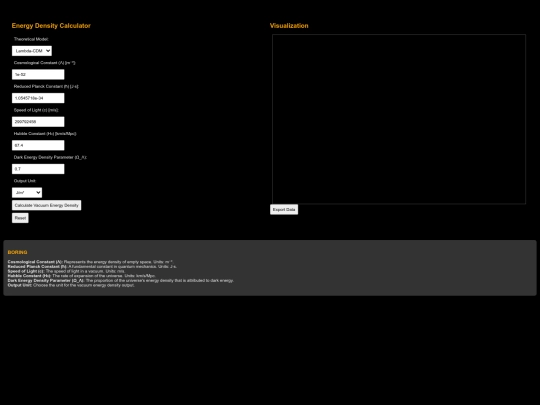Focus the Dark Energy Density Parameter input

click(38, 169)
